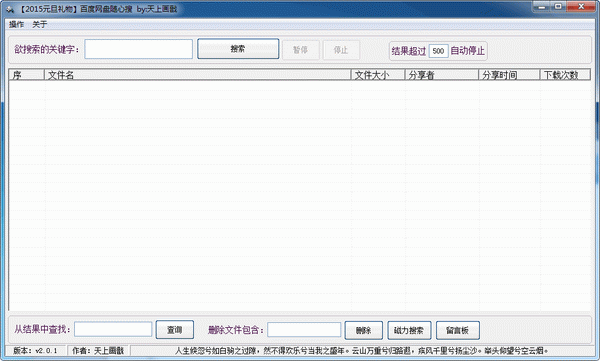Sort by the 序 column header
Screen dimensions: 600x361
(x=26, y=75)
